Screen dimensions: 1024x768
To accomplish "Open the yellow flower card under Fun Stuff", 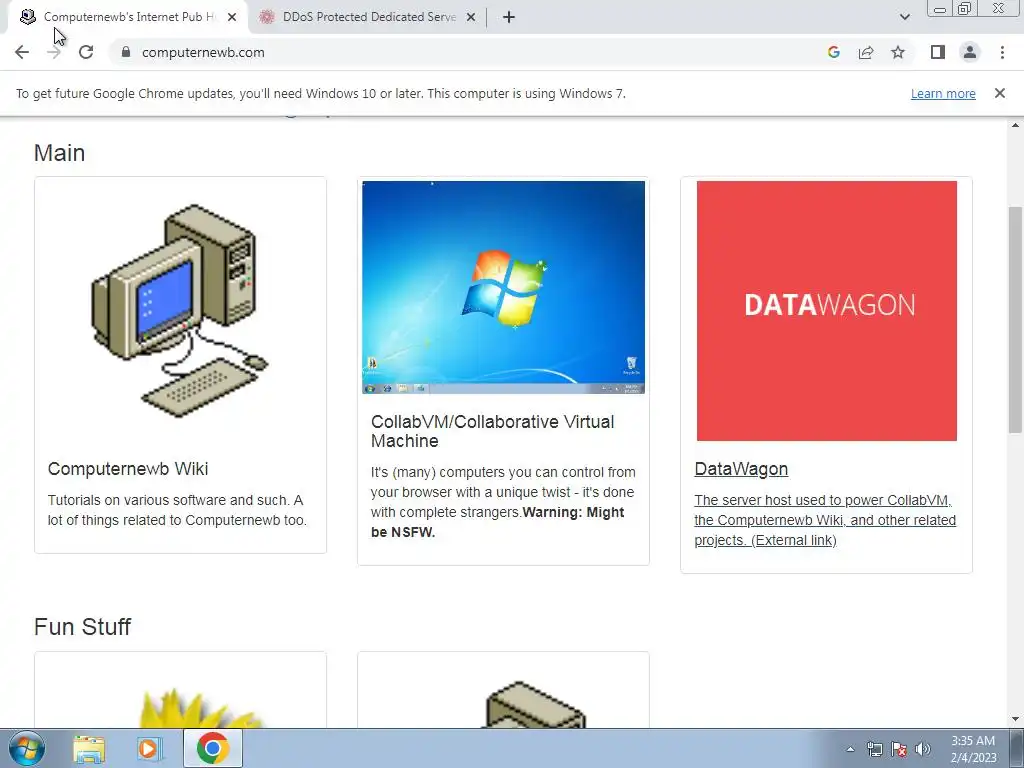I will 180,690.
